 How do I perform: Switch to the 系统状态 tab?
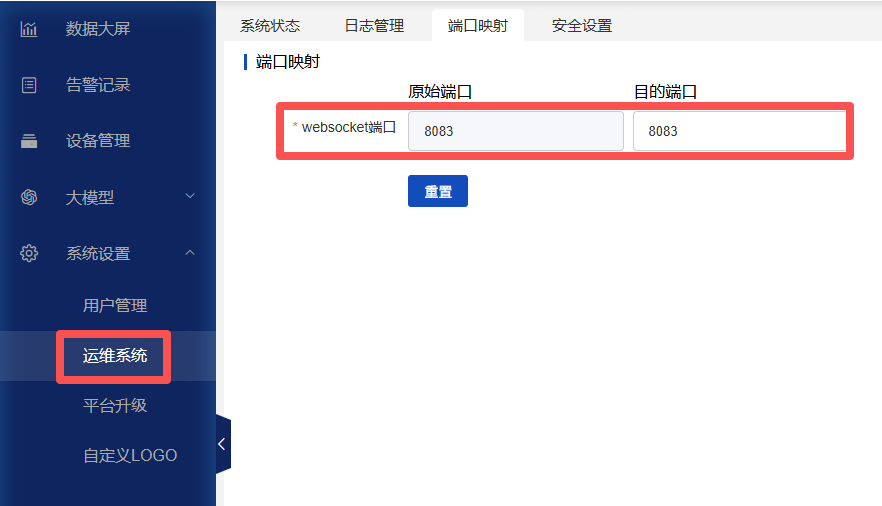[270, 26]
